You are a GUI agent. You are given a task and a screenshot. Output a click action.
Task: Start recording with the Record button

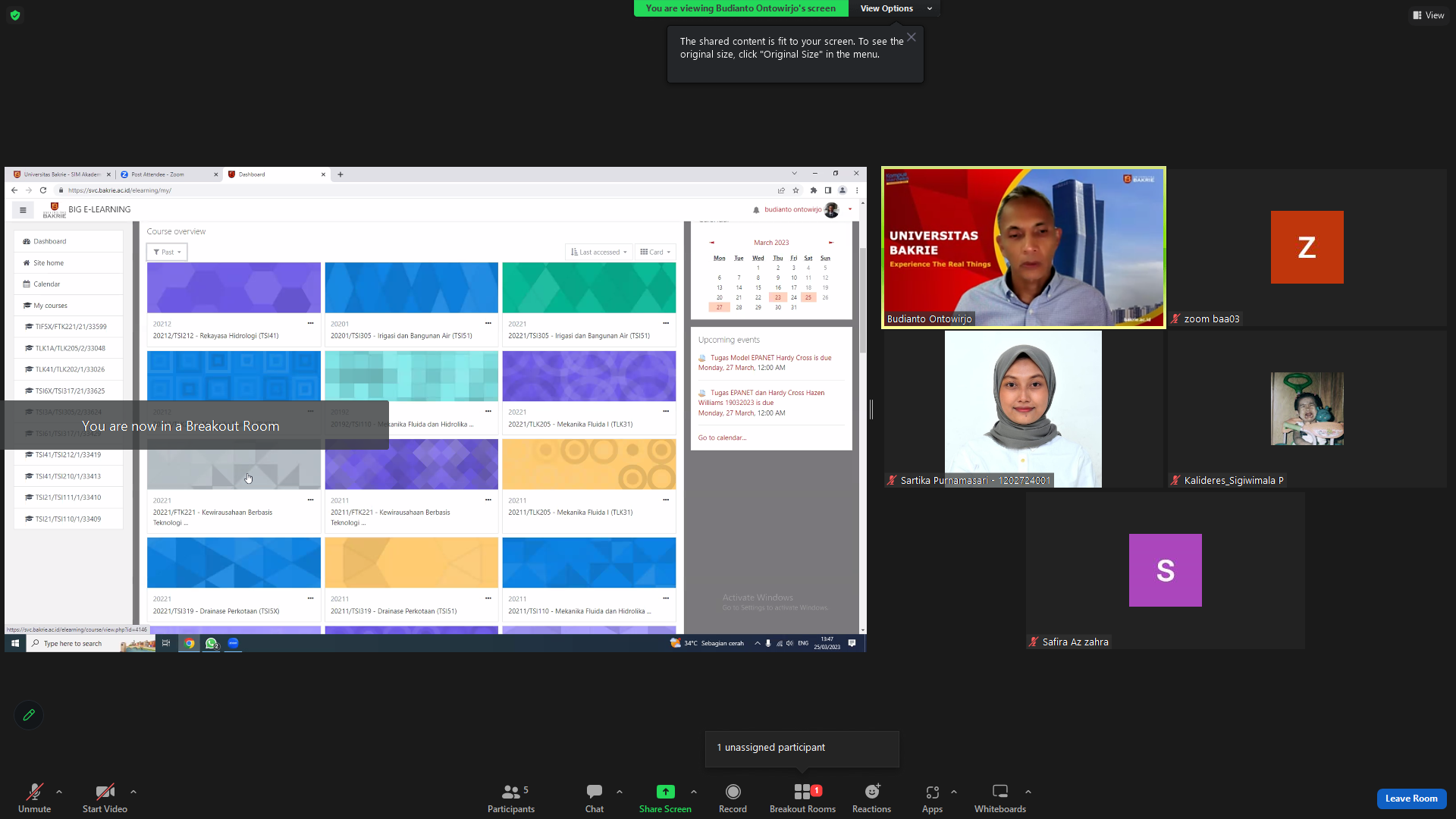(733, 798)
